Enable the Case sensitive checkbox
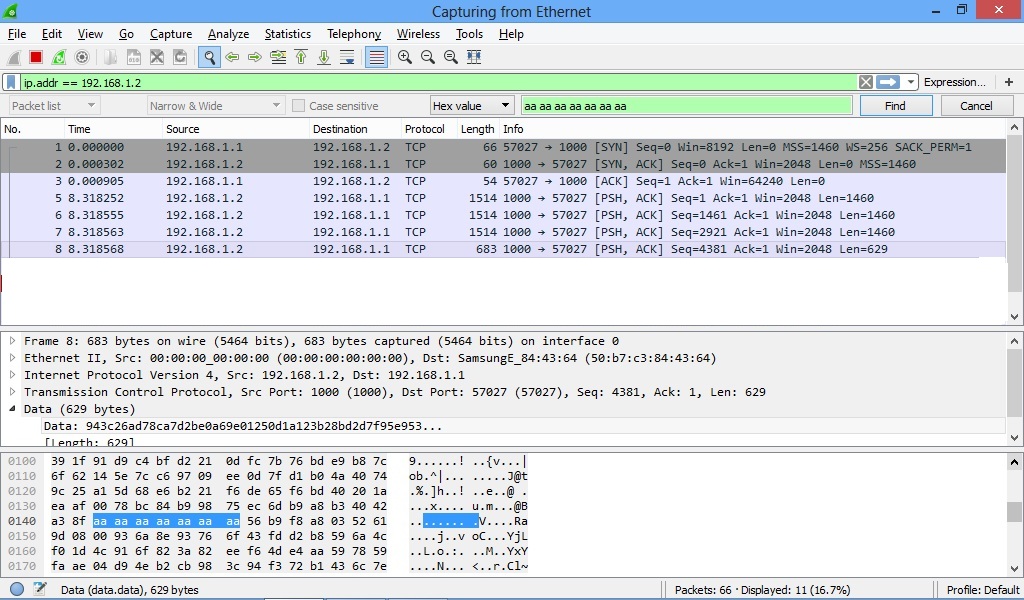The image size is (1024, 600). [298, 106]
